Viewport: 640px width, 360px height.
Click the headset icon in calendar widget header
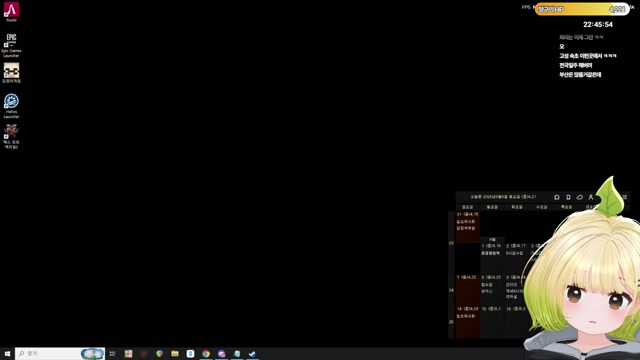point(557,197)
